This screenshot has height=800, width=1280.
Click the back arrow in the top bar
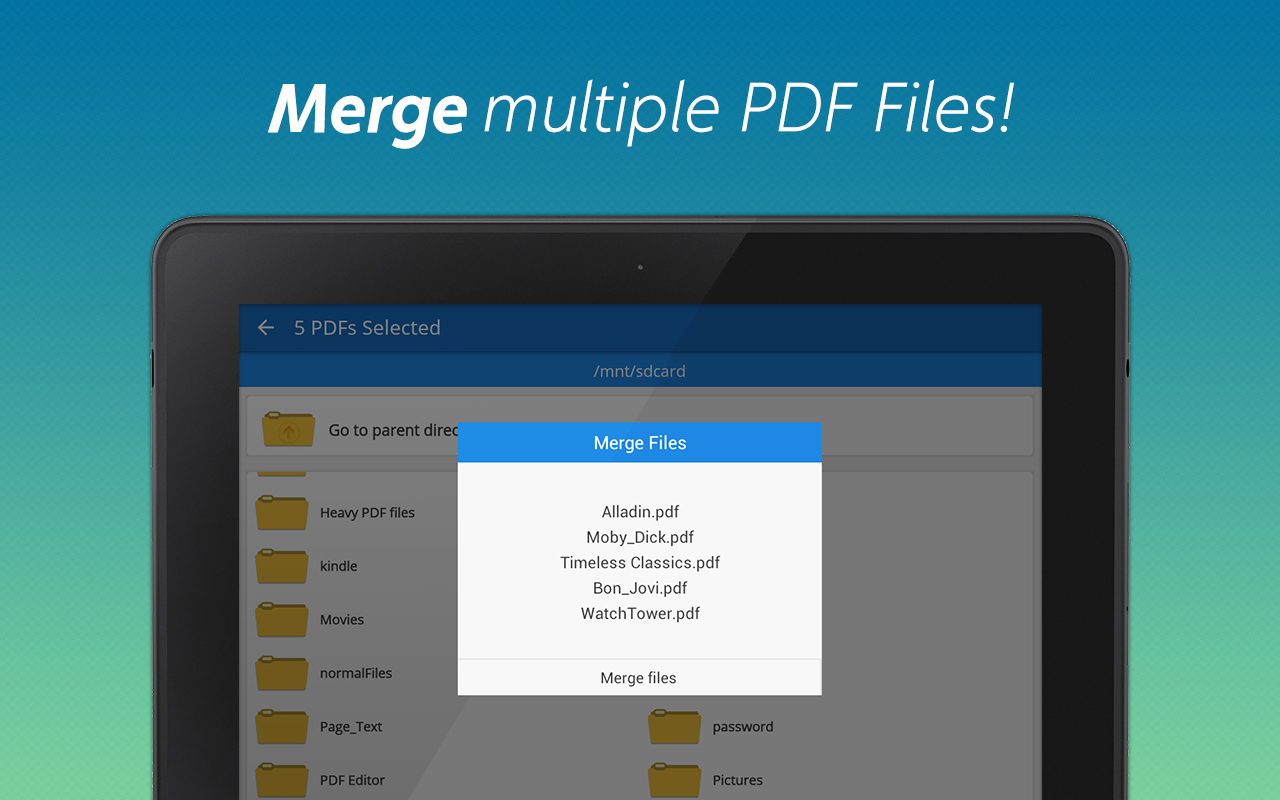pyautogui.click(x=265, y=327)
